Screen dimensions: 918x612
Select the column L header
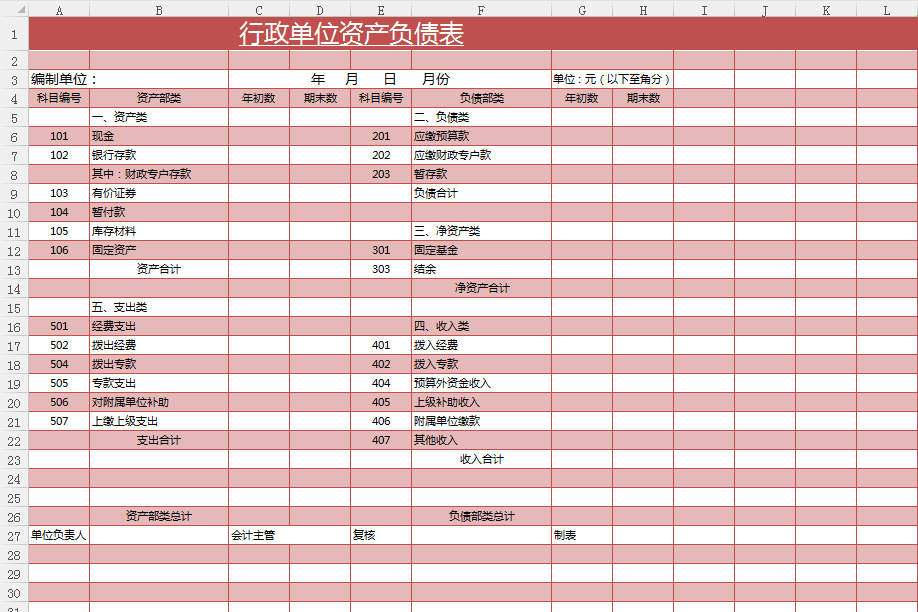[x=886, y=10]
